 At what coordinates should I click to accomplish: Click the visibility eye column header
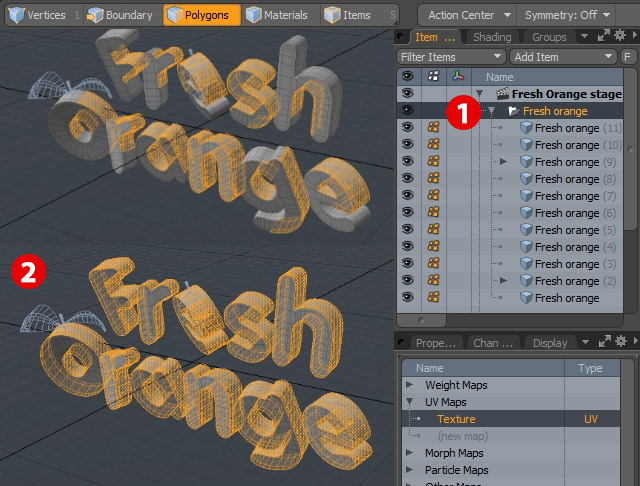tap(408, 76)
